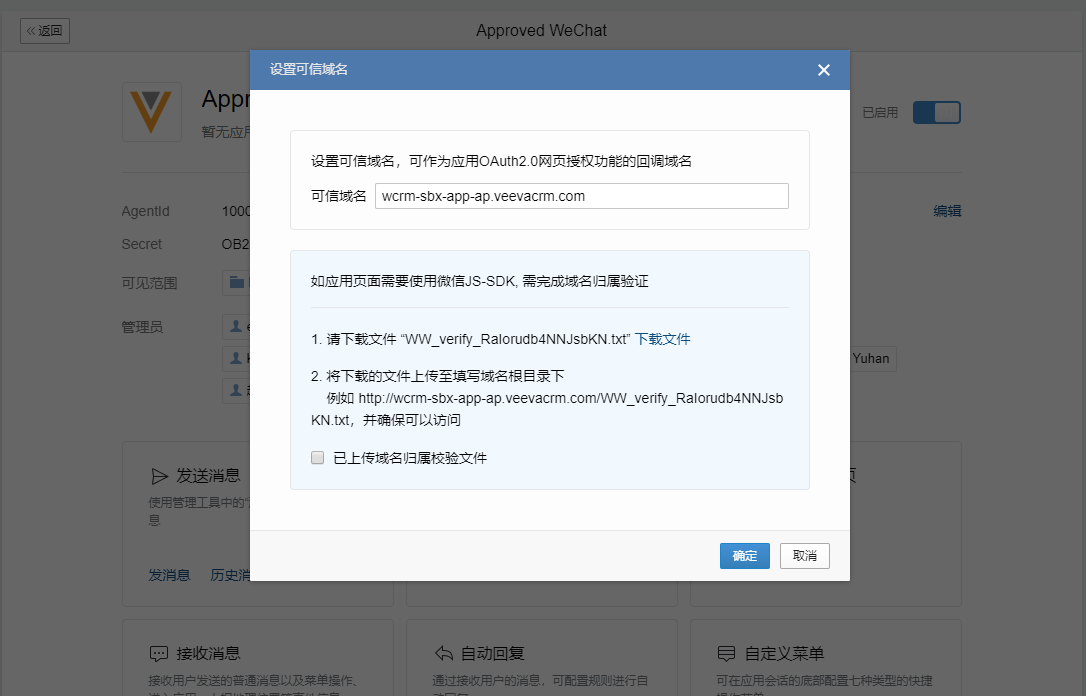This screenshot has height=696, width=1086.
Task: Click the third 管理员 person icon
Action: coord(237,390)
